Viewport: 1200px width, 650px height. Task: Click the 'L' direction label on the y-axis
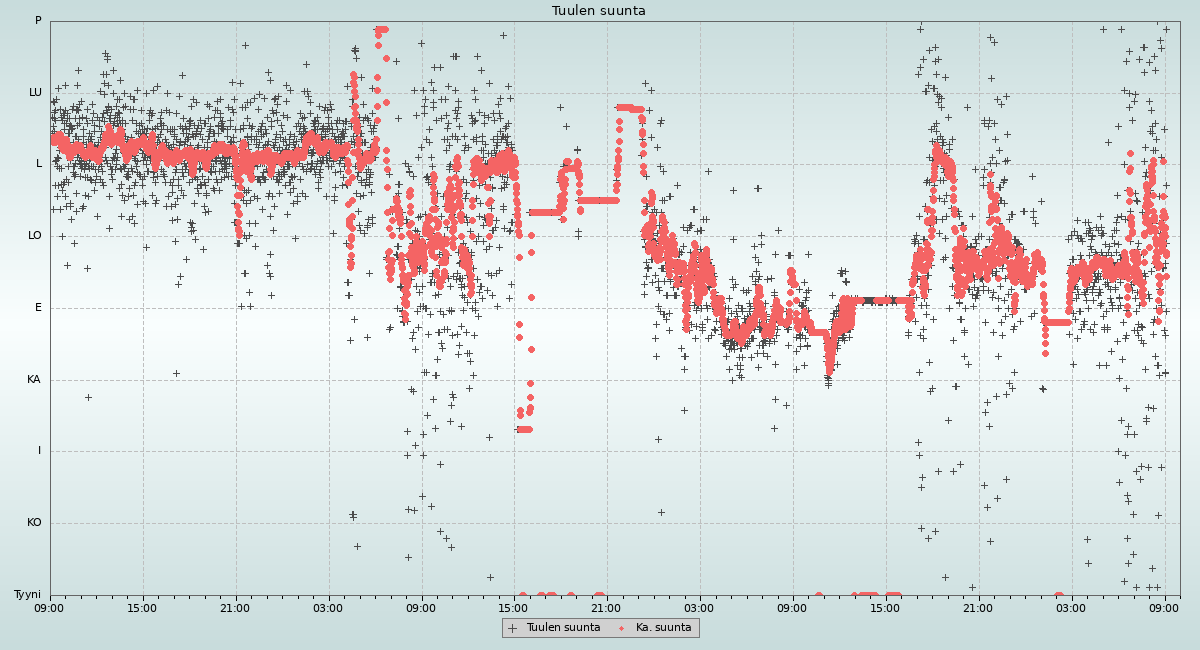pyautogui.click(x=39, y=164)
